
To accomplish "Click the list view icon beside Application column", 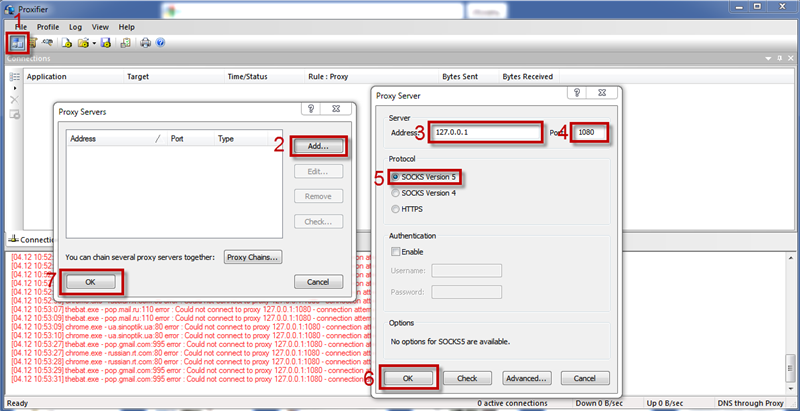I will click(x=15, y=76).
